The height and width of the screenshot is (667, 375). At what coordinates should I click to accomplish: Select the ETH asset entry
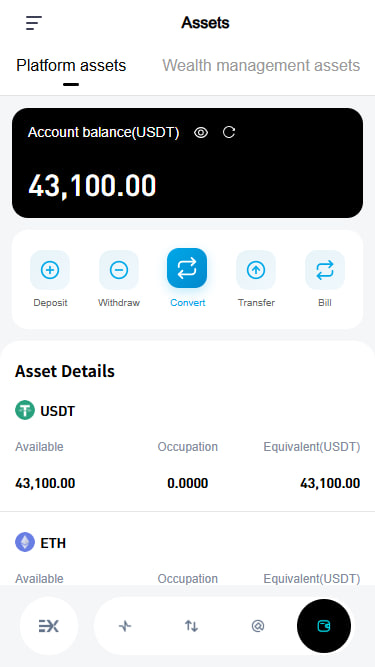tap(188, 557)
